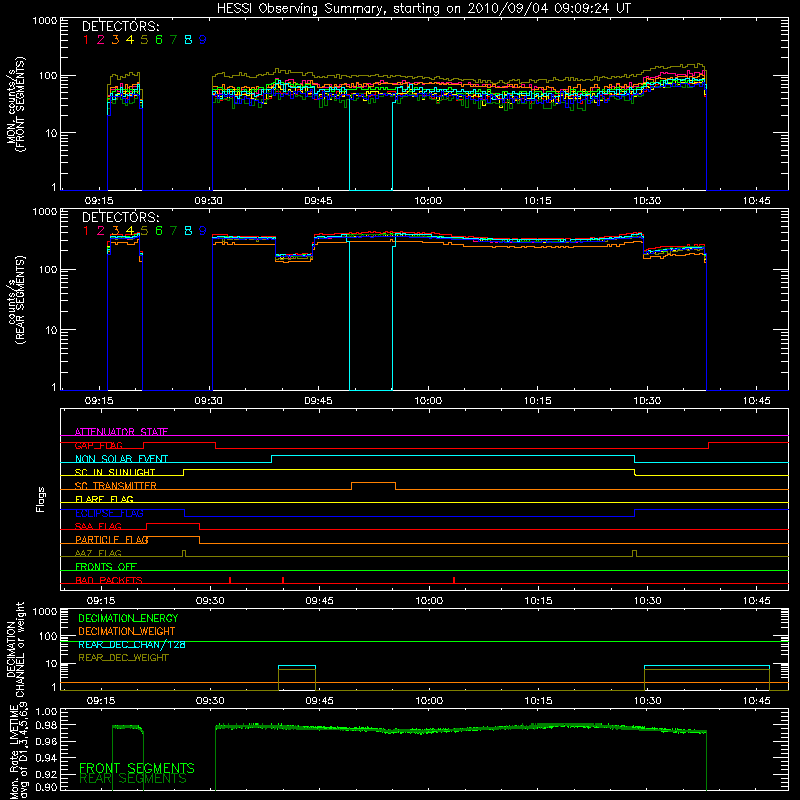
Task: Click detector number 4 in front segments legend
Action: [130, 40]
